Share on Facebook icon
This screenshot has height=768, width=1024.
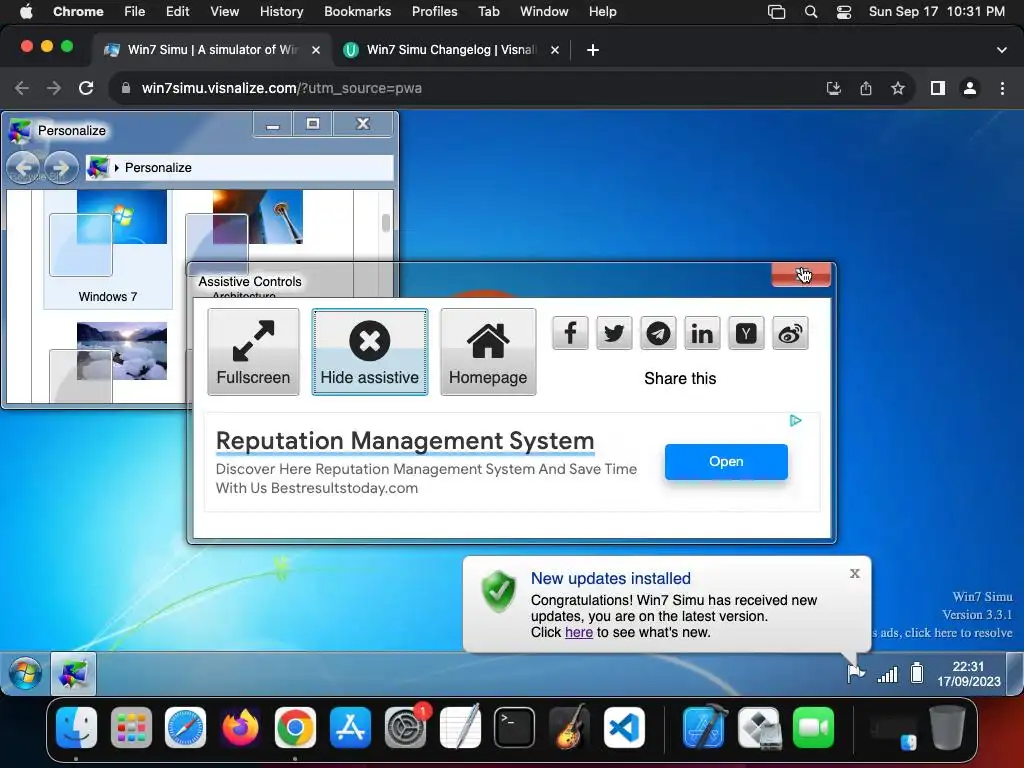click(x=570, y=333)
